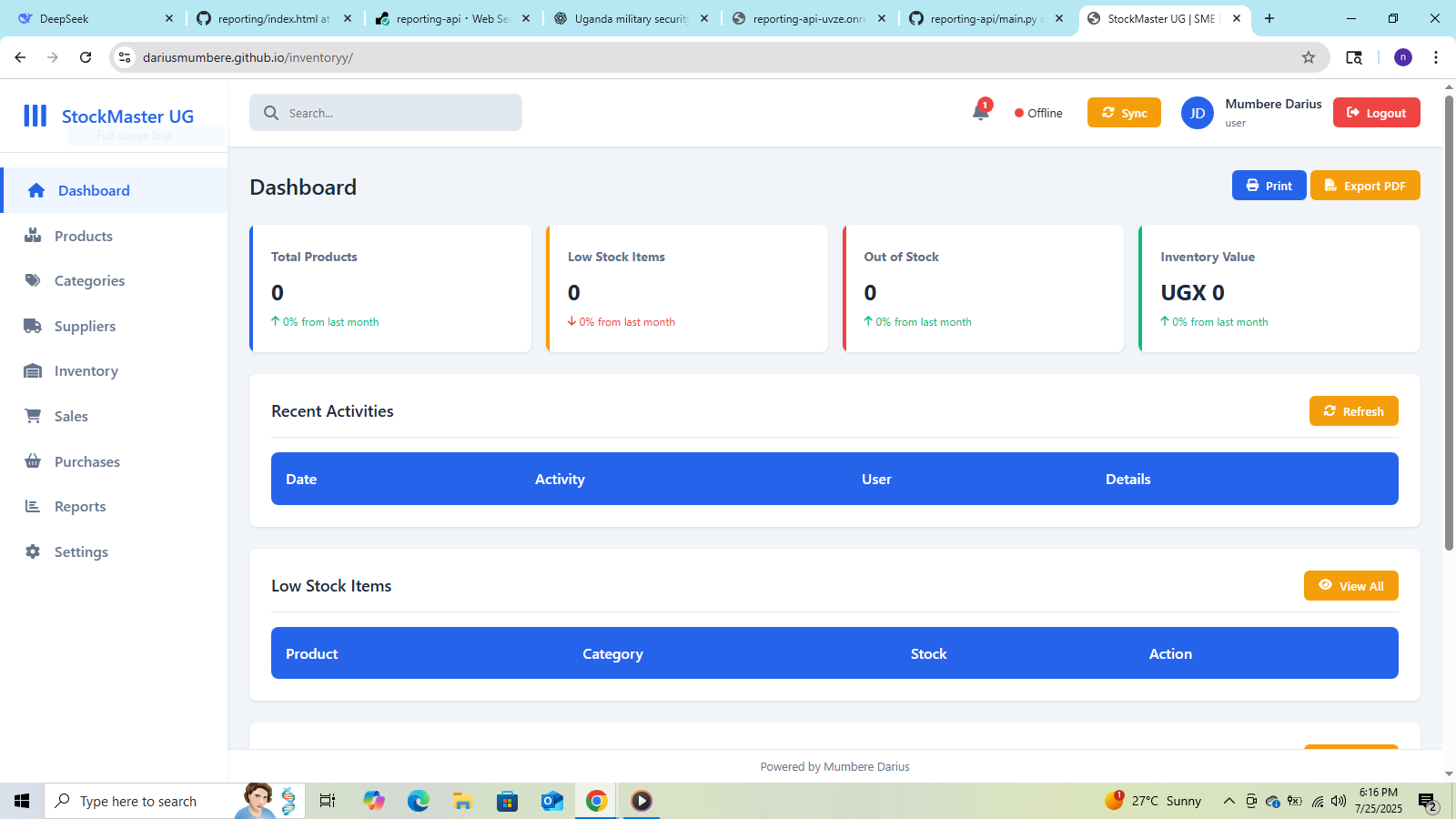Click the Reports chart icon in sidebar

[x=33, y=506]
